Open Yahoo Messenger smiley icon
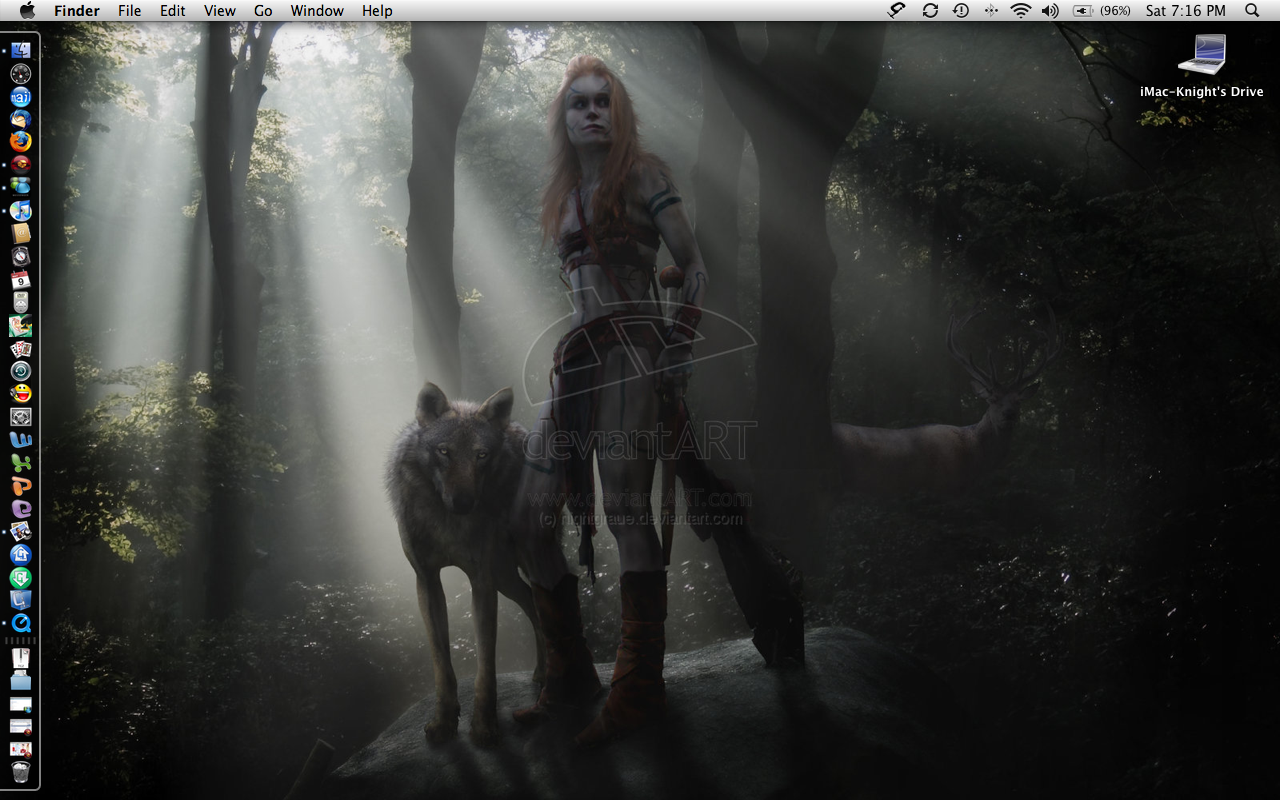The width and height of the screenshot is (1280, 800). pos(21,394)
